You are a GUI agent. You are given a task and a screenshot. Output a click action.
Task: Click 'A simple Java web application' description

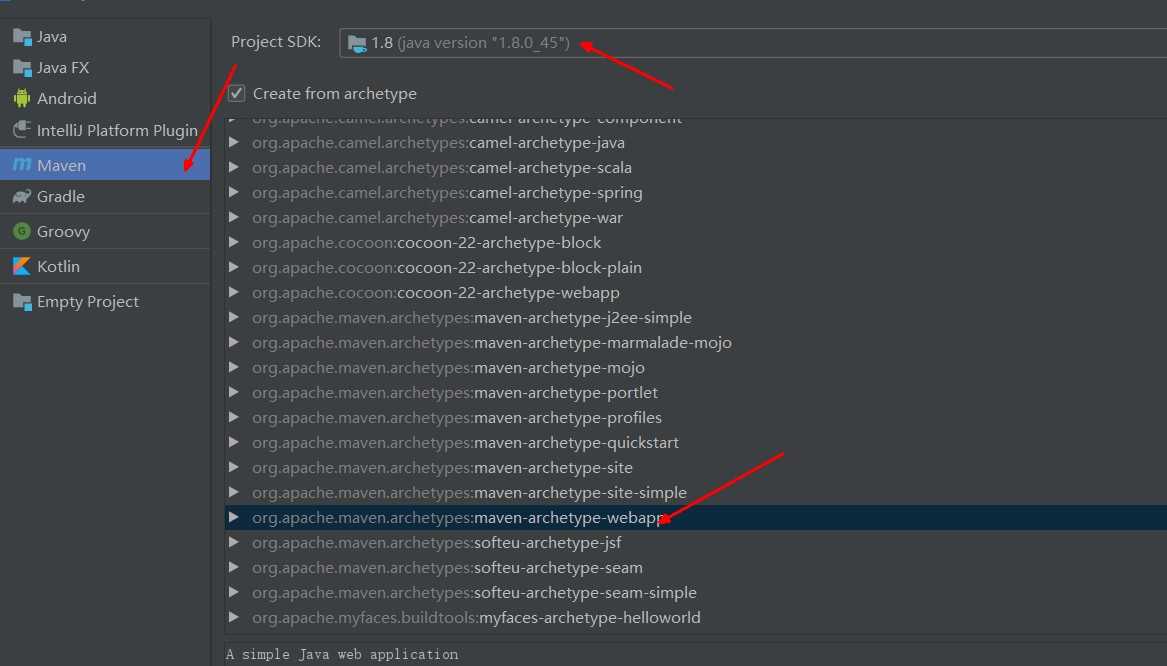coord(342,654)
